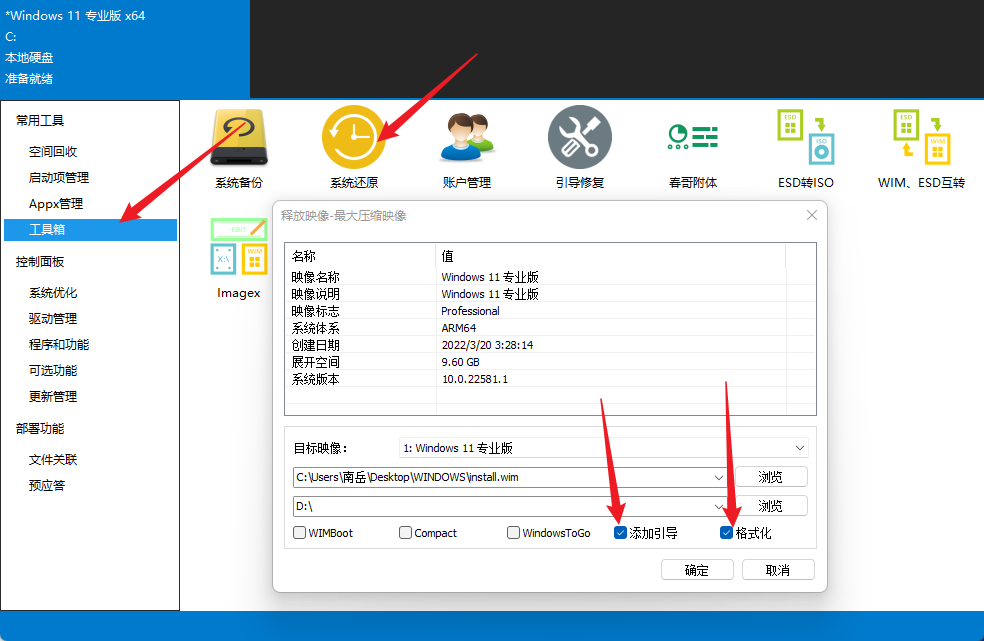Confirm with the 确定 button
Image resolution: width=984 pixels, height=641 pixels.
pos(697,569)
